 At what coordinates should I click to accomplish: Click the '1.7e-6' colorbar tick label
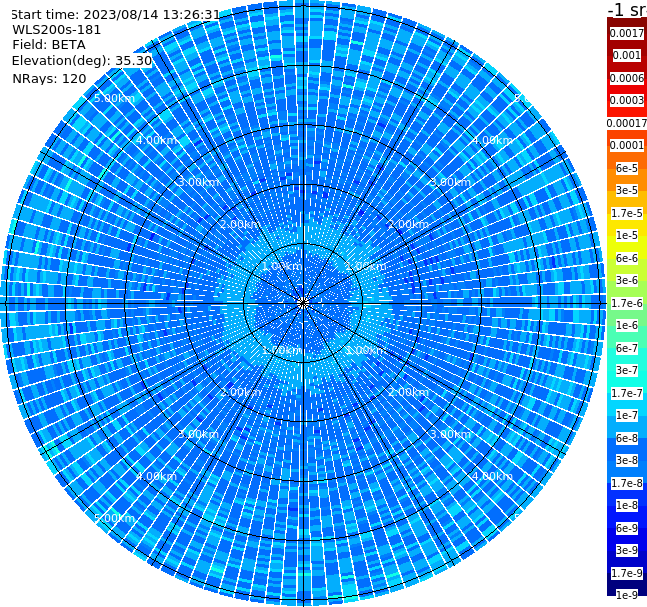[x=627, y=303]
